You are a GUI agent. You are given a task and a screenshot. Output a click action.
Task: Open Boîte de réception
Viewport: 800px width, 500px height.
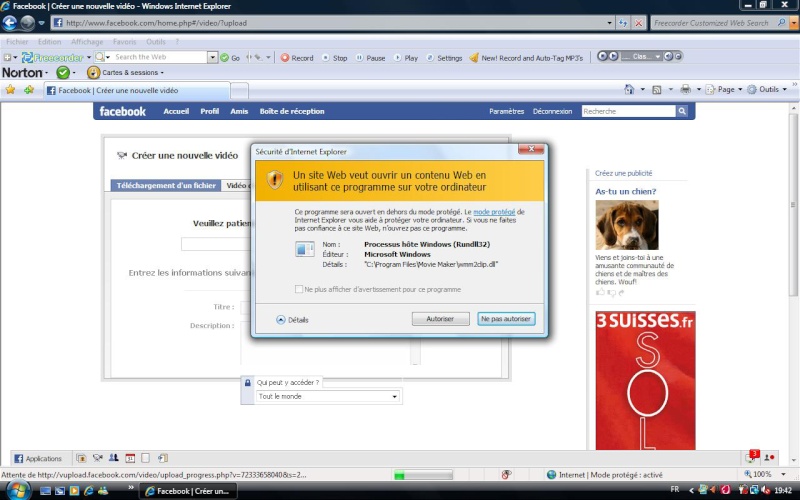point(292,111)
